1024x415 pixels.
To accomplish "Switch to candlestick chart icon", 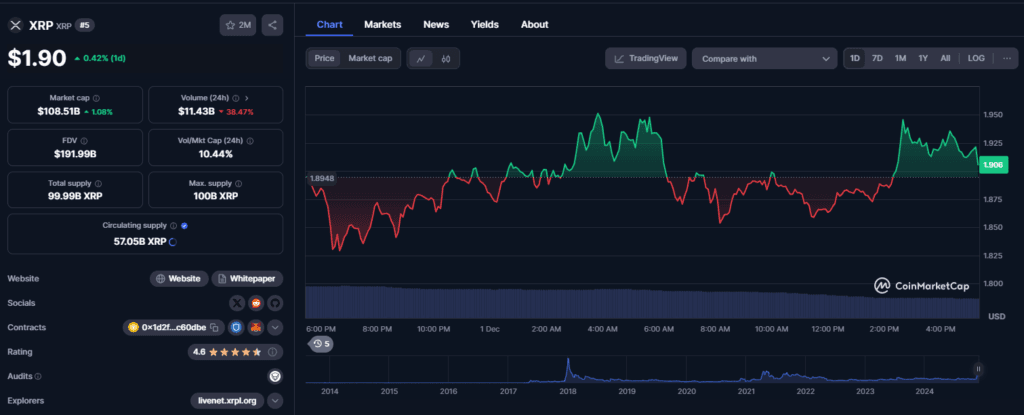I will 446,59.
